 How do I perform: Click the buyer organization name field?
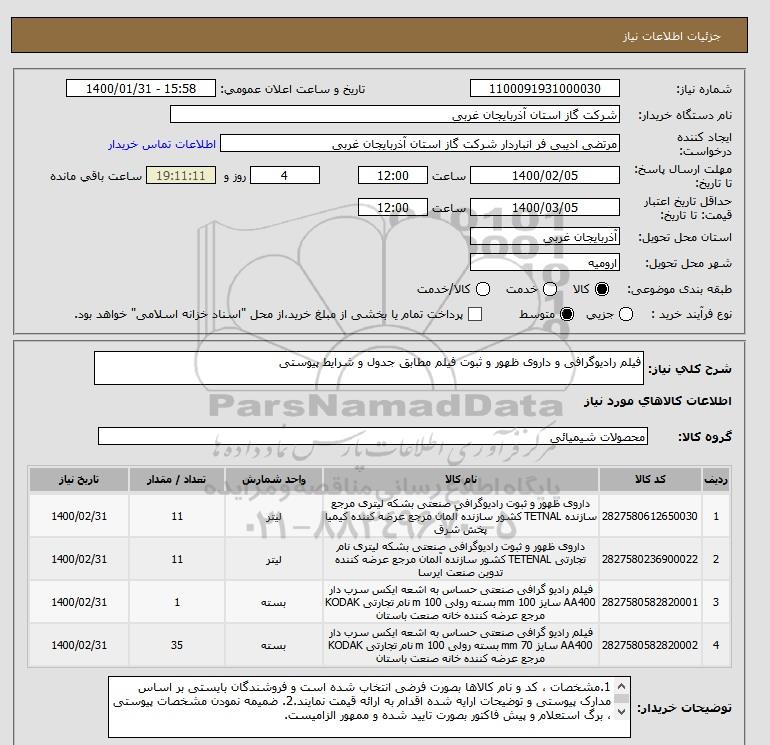click(x=394, y=114)
